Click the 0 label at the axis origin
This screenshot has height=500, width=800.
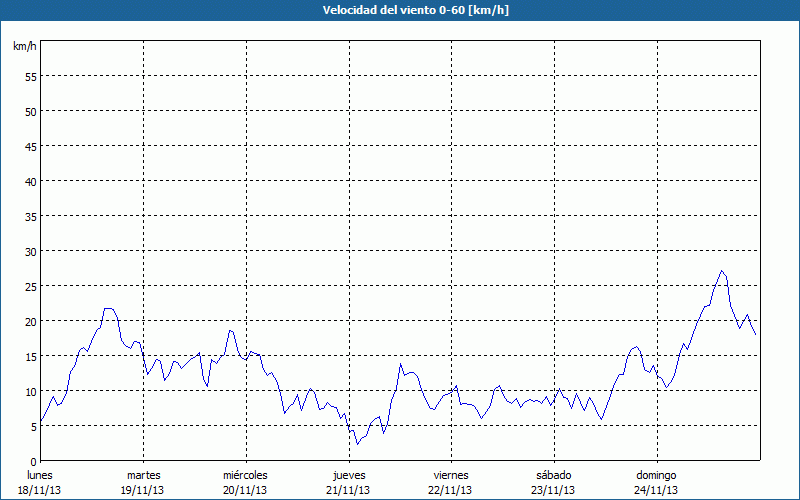click(x=33, y=461)
